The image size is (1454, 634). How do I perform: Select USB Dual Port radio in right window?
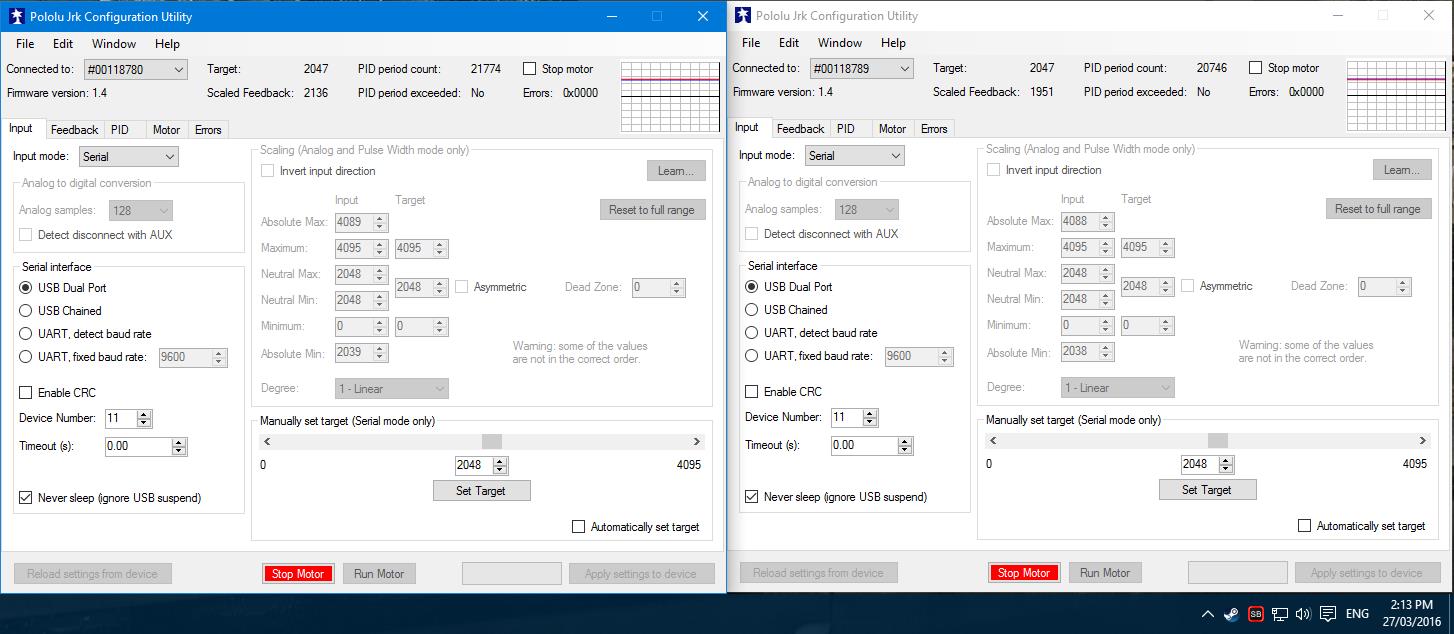click(x=752, y=287)
